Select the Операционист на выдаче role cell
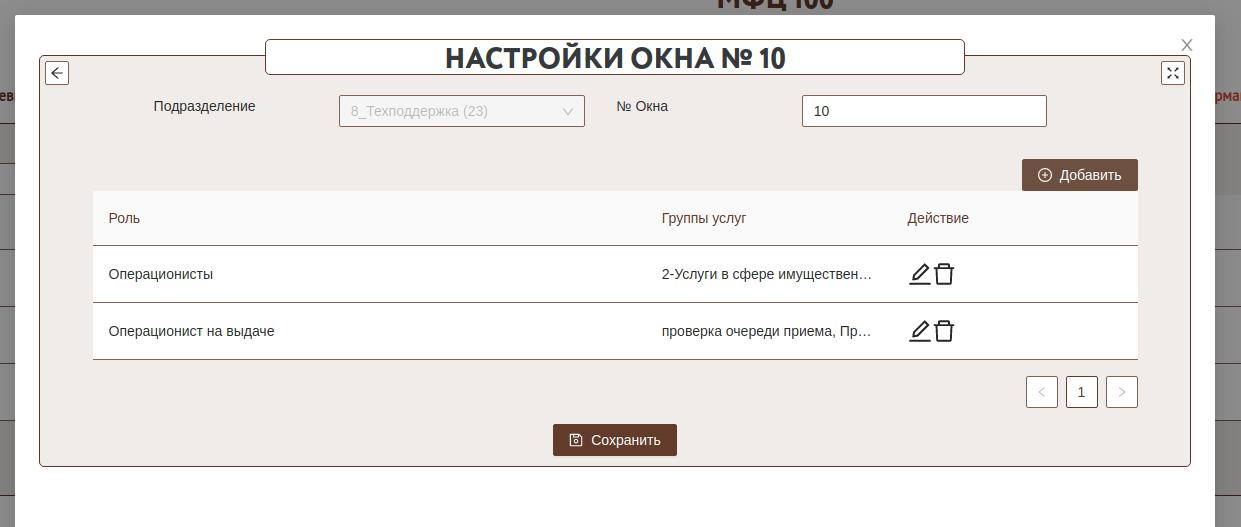The height and width of the screenshot is (527, 1241). coord(191,331)
